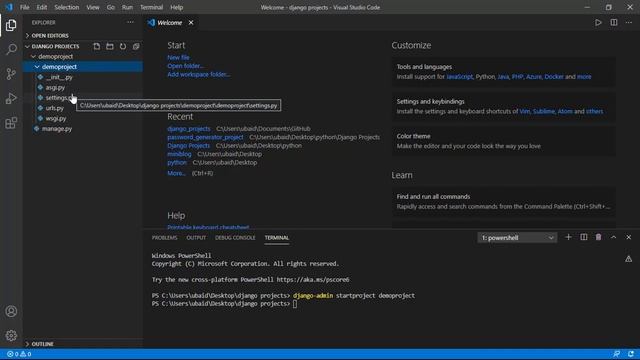Click the JavaScript language support link
Screen dimensions: 640x360
click(x=460, y=77)
